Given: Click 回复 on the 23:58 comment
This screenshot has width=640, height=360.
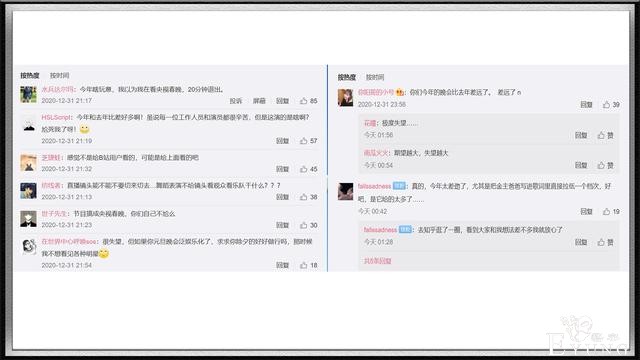Looking at the screenshot, I should 587,105.
